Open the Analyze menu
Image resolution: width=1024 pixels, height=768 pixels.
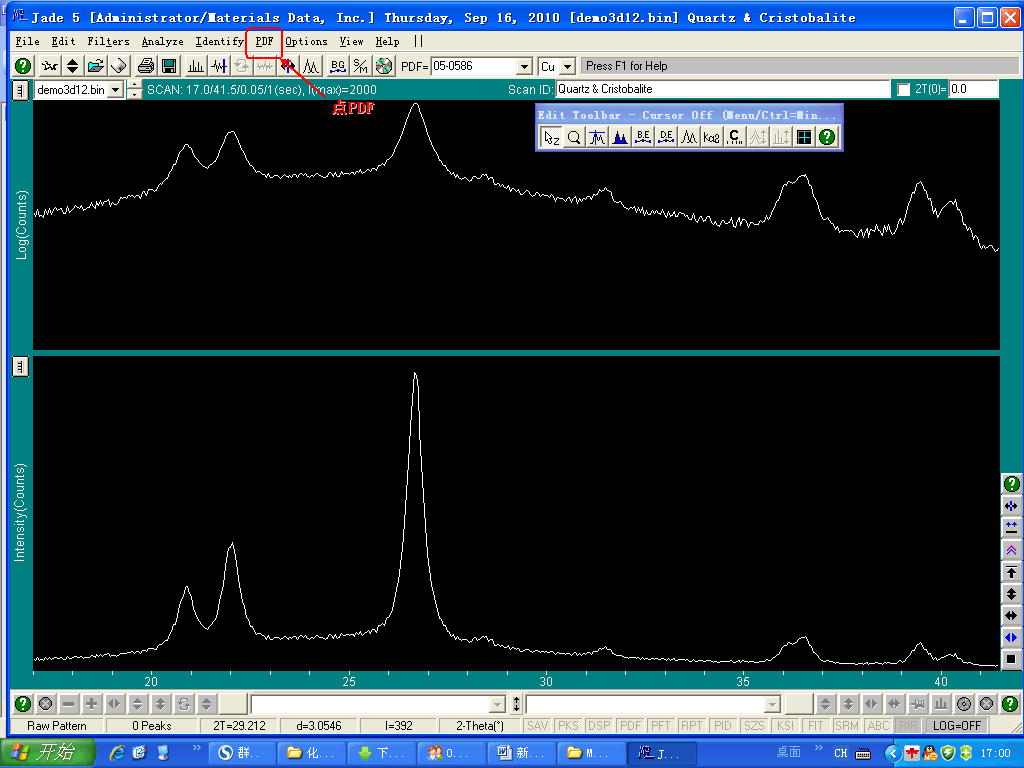162,42
